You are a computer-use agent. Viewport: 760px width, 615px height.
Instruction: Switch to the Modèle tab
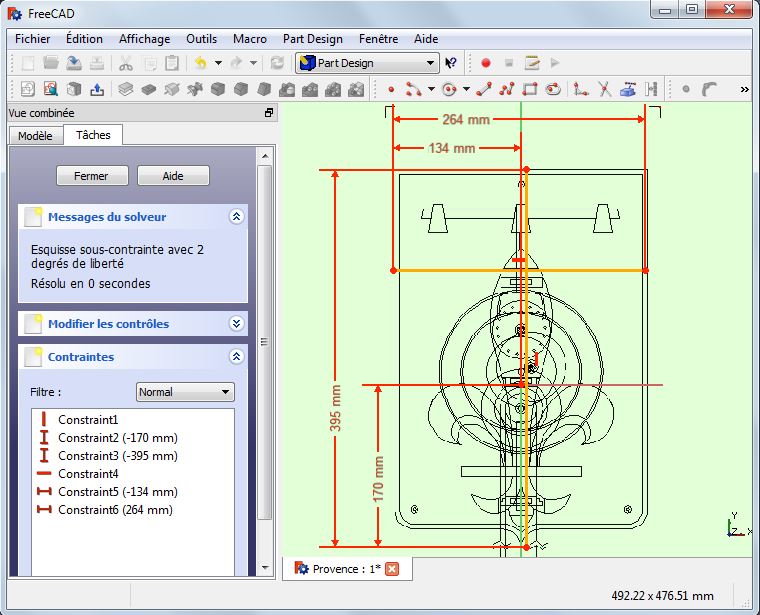click(x=35, y=136)
